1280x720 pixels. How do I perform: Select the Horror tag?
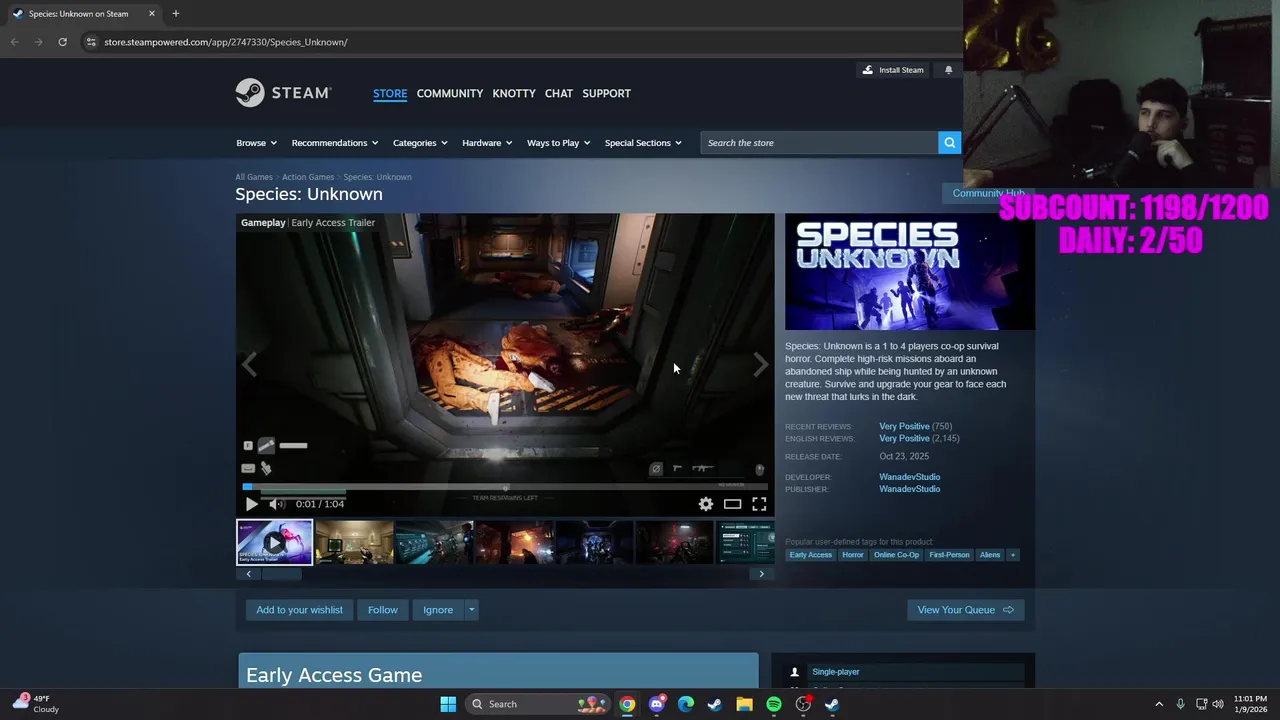click(x=853, y=555)
